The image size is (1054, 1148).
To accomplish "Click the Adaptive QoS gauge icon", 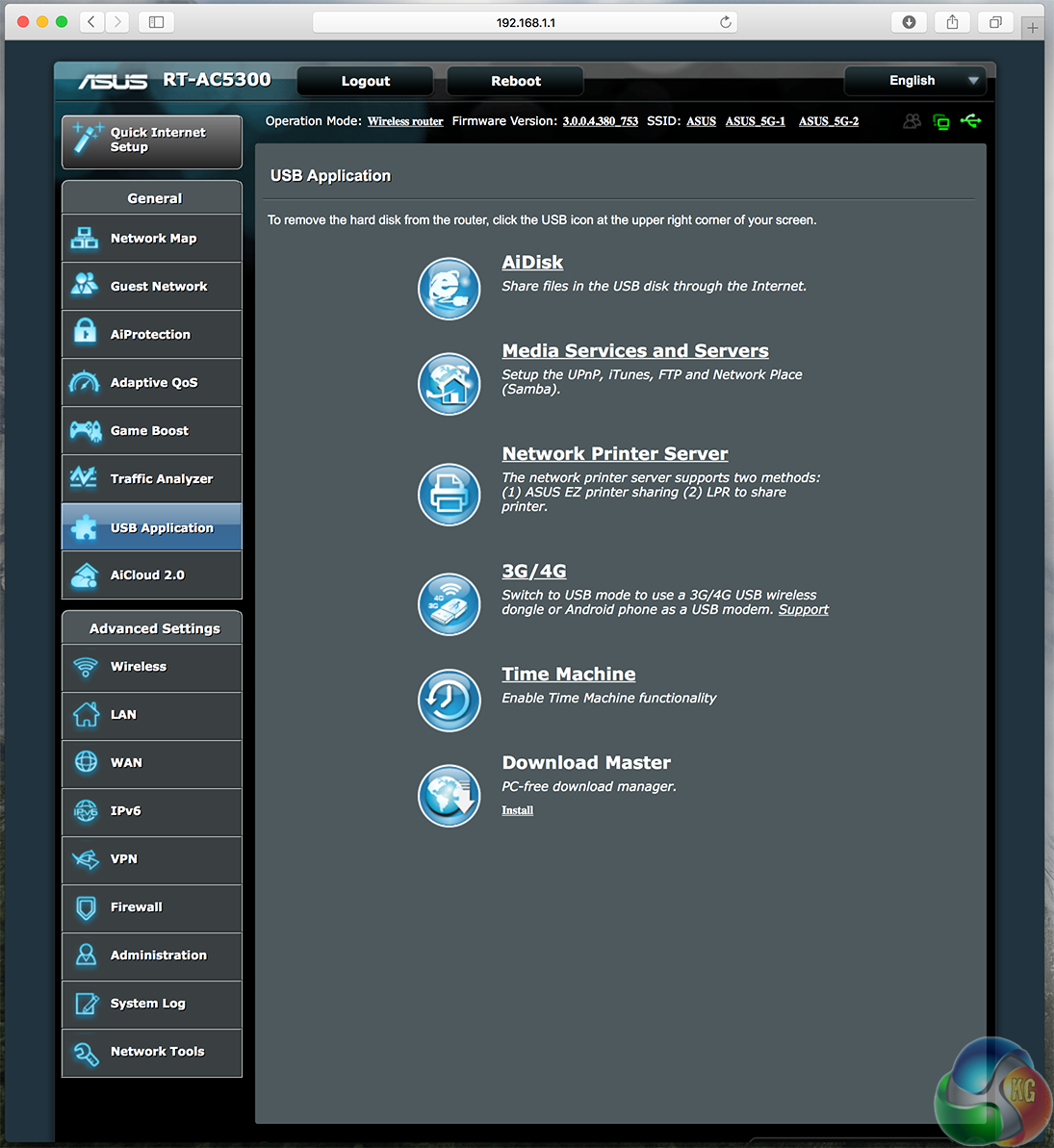I will coord(85,382).
